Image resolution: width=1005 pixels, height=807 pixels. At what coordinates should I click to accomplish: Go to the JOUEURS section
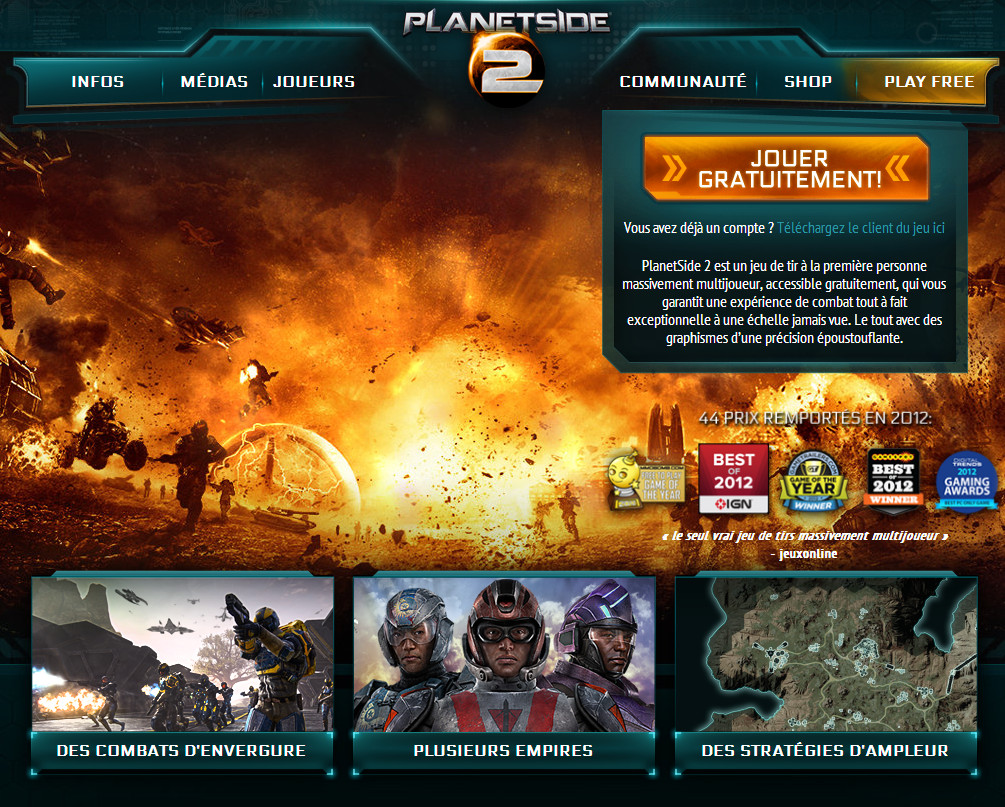pyautogui.click(x=314, y=82)
